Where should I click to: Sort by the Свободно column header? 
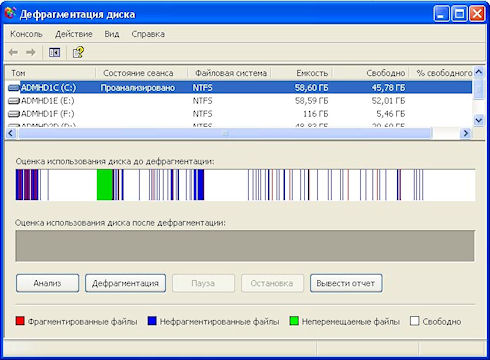(x=371, y=73)
